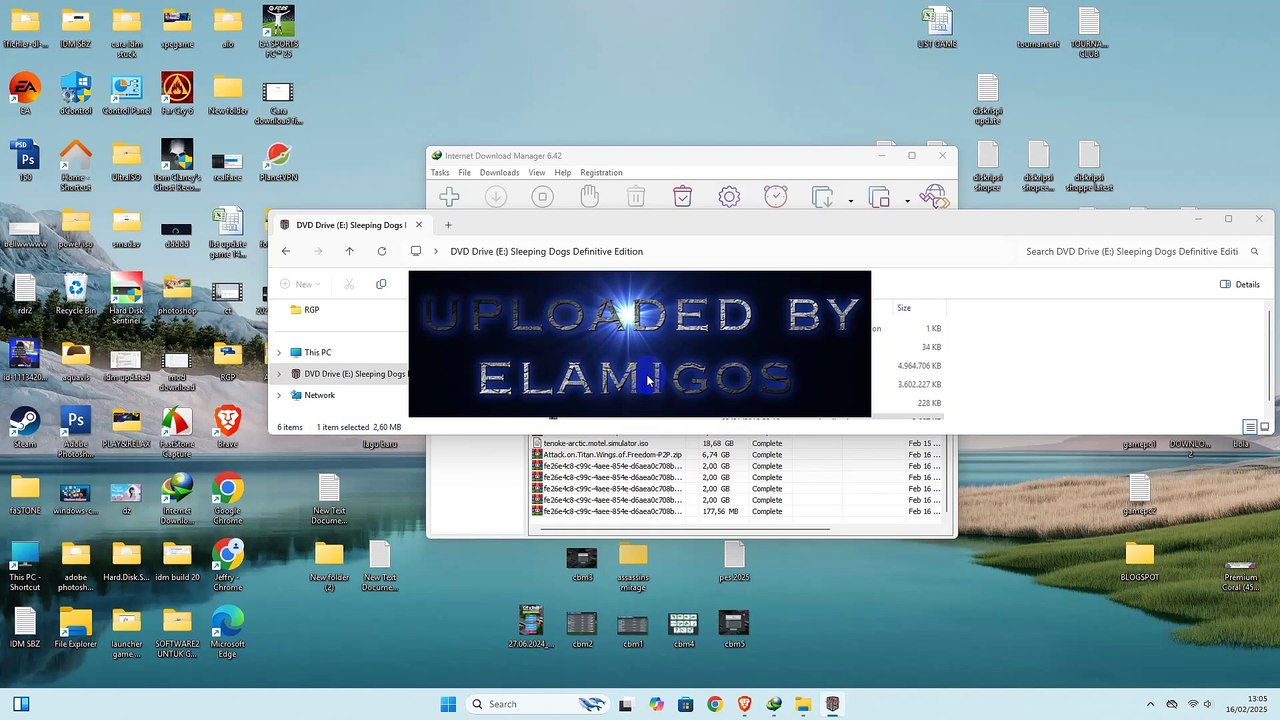Image resolution: width=1280 pixels, height=720 pixels.
Task: Open Brave browser from the taskbar
Action: point(744,704)
